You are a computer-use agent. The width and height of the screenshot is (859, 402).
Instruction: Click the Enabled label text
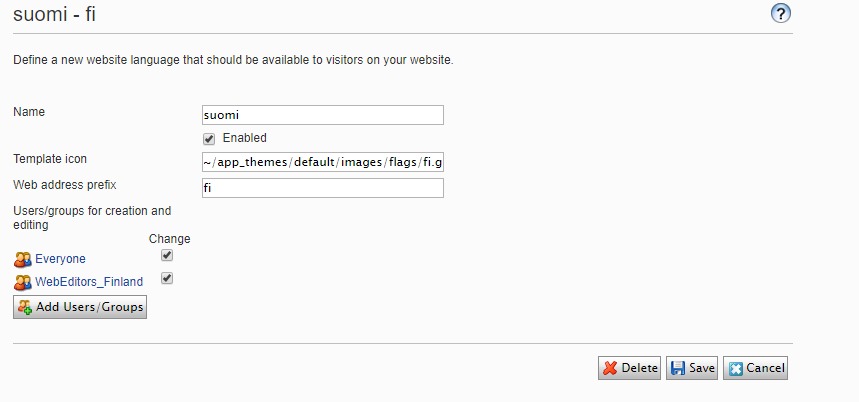[x=244, y=138]
